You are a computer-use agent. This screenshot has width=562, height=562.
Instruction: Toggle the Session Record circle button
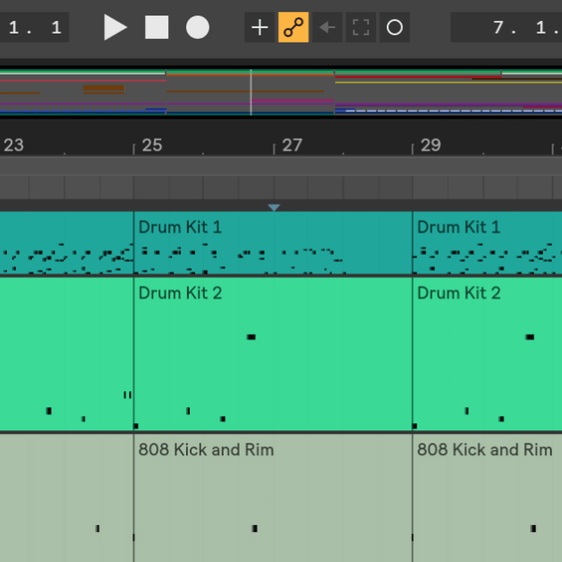click(394, 27)
